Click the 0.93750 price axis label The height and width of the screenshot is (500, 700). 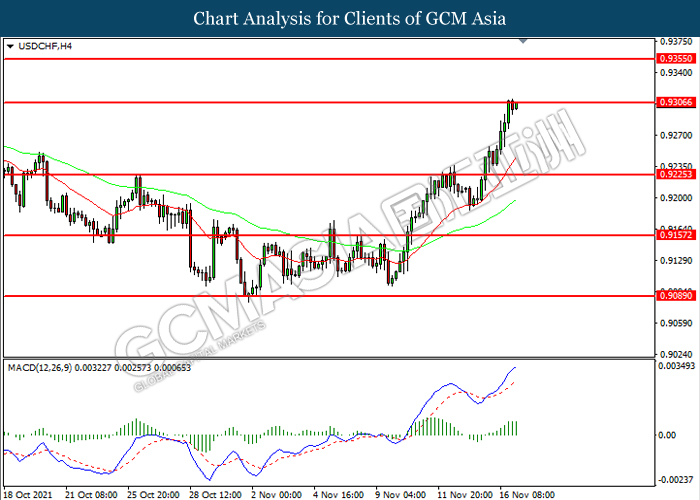(676, 42)
